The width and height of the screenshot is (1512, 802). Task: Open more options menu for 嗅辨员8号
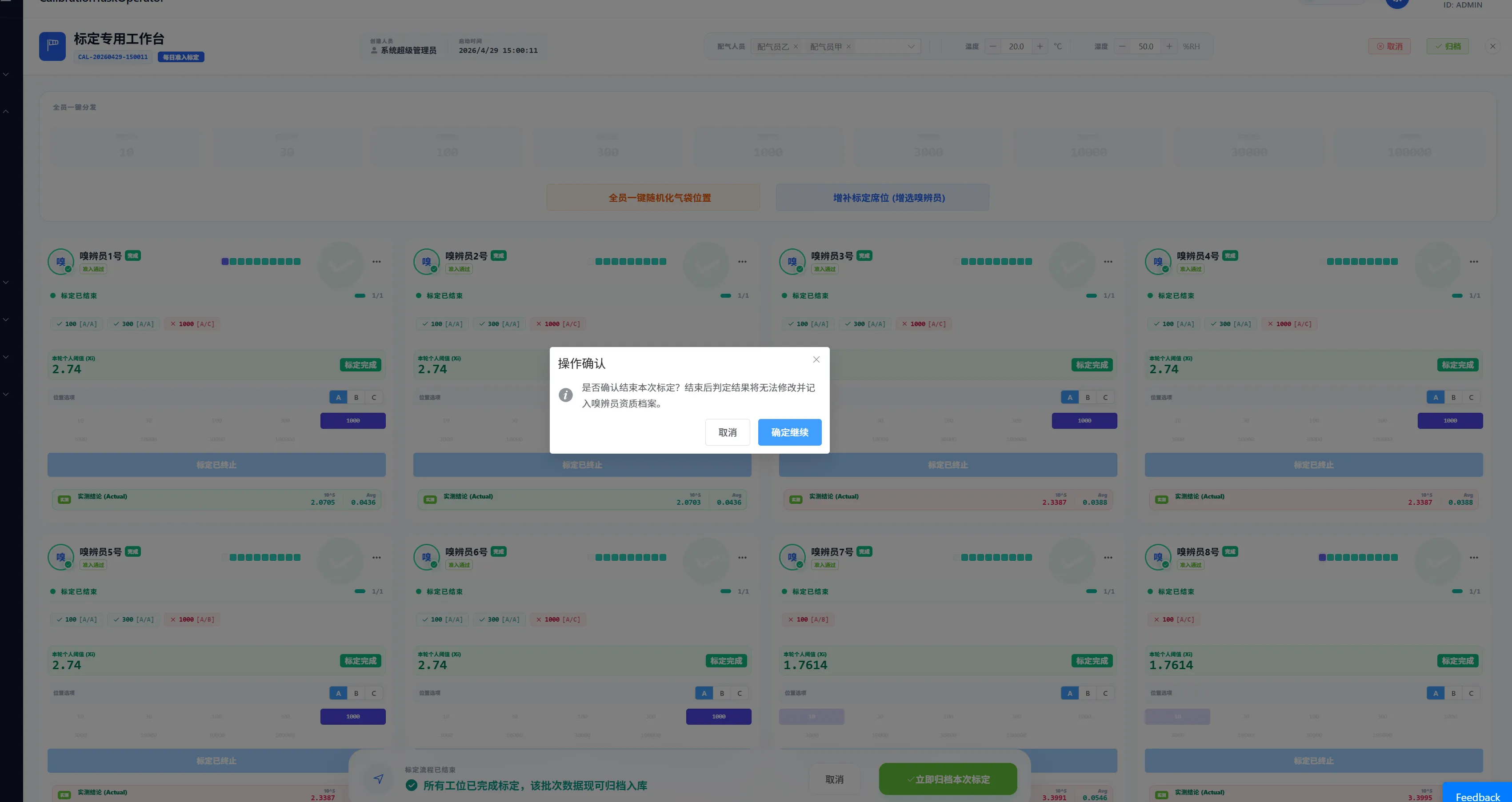[x=1473, y=557]
